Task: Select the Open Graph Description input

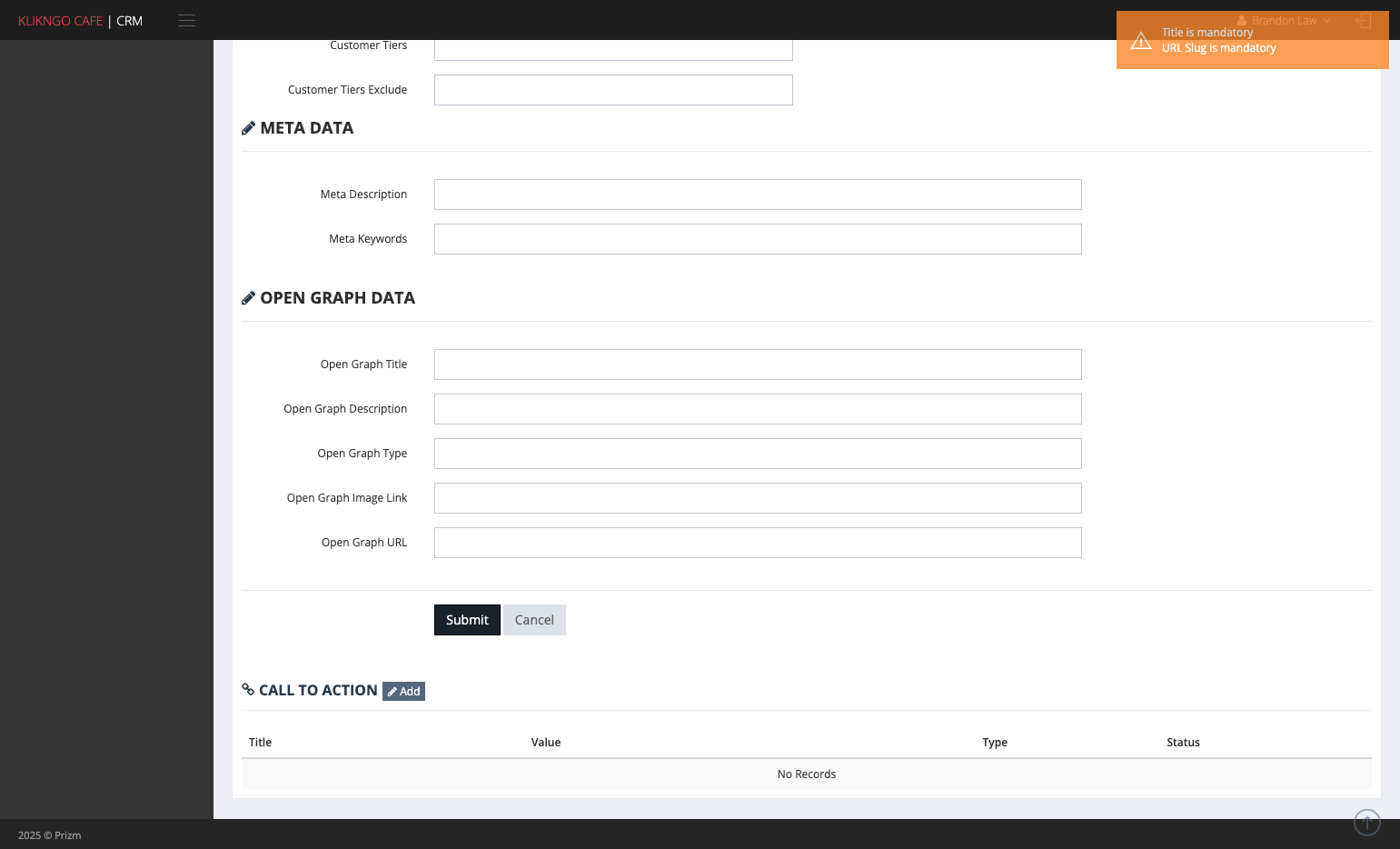Action: click(x=758, y=409)
